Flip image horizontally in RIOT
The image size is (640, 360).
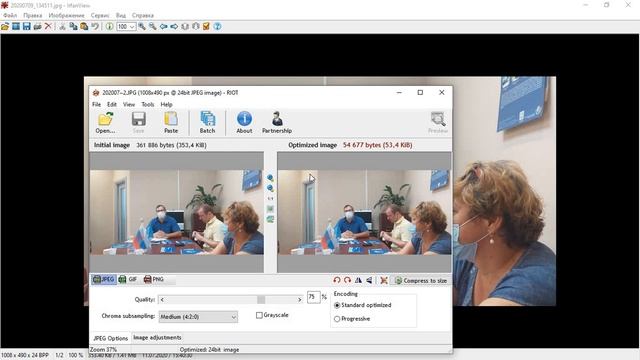(x=358, y=280)
